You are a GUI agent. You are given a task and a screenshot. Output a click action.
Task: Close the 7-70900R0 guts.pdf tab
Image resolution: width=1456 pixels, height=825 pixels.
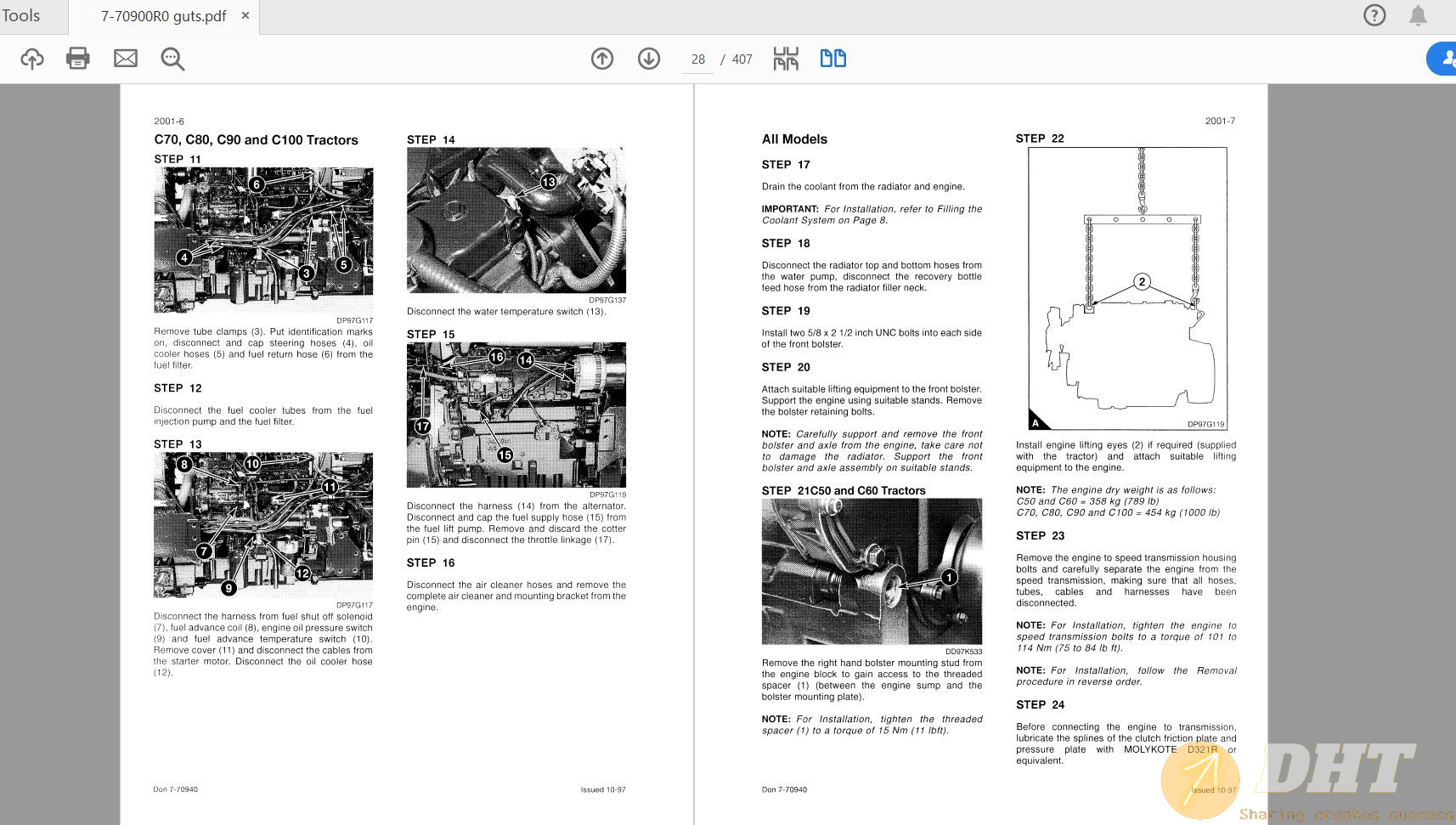point(245,15)
